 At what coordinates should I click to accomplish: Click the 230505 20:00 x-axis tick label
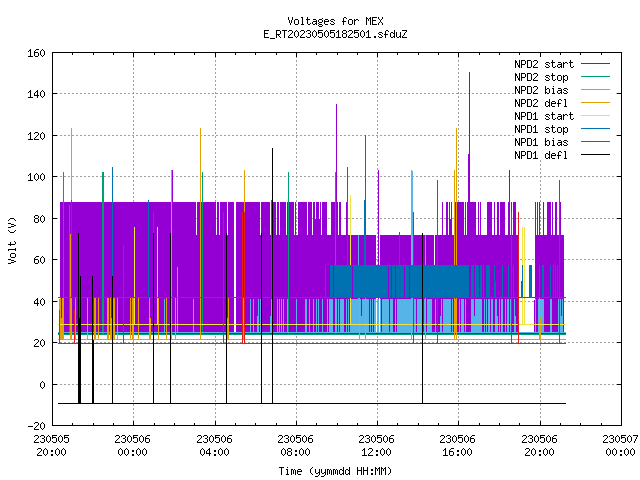point(51,446)
